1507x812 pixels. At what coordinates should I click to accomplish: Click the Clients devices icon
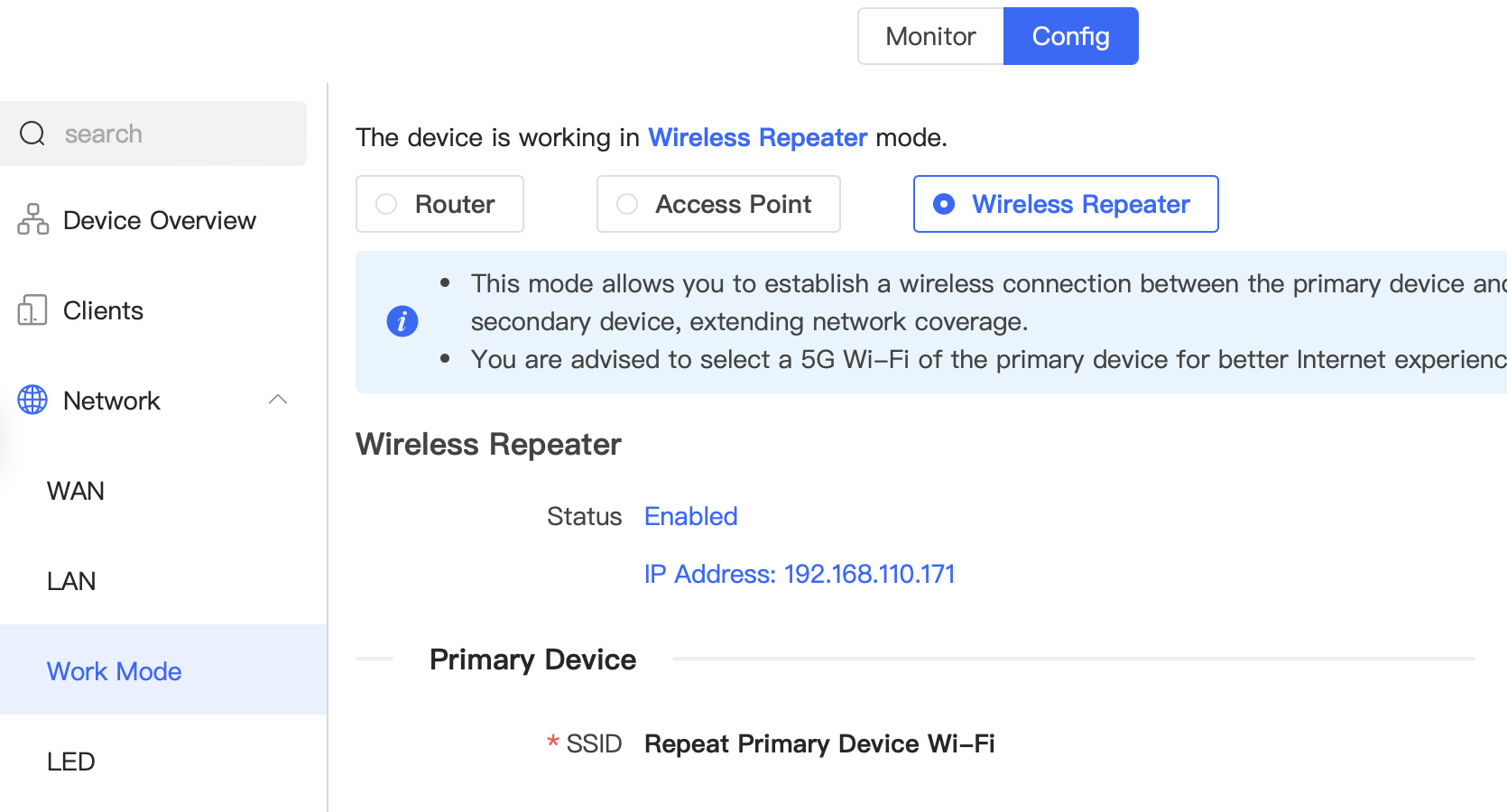click(x=32, y=309)
